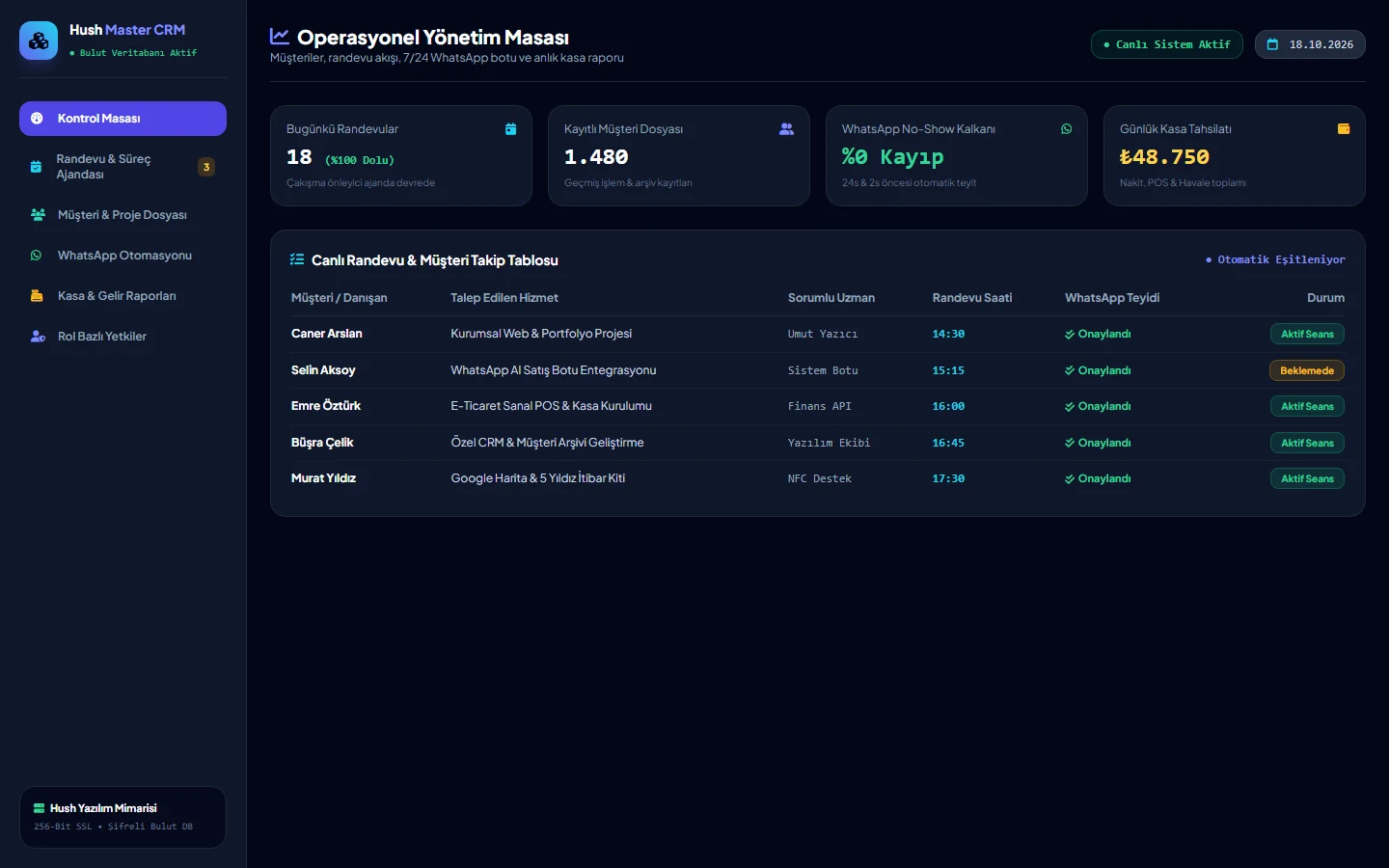Open Kasa & Gelir Raporları
1389x868 pixels.
point(123,296)
